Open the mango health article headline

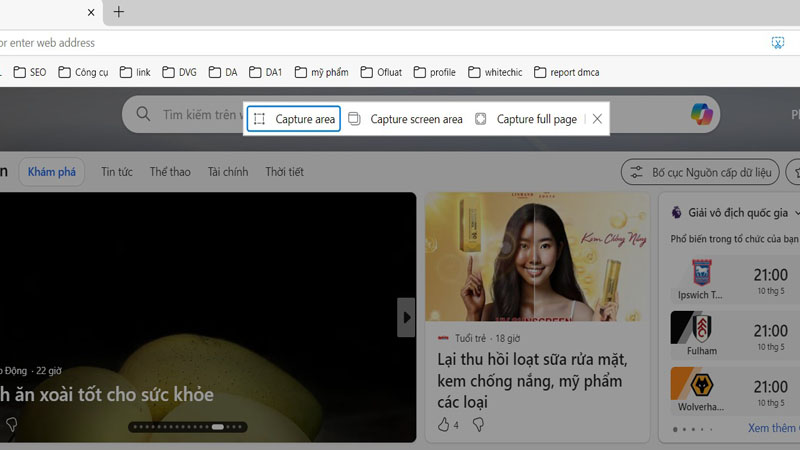point(107,394)
